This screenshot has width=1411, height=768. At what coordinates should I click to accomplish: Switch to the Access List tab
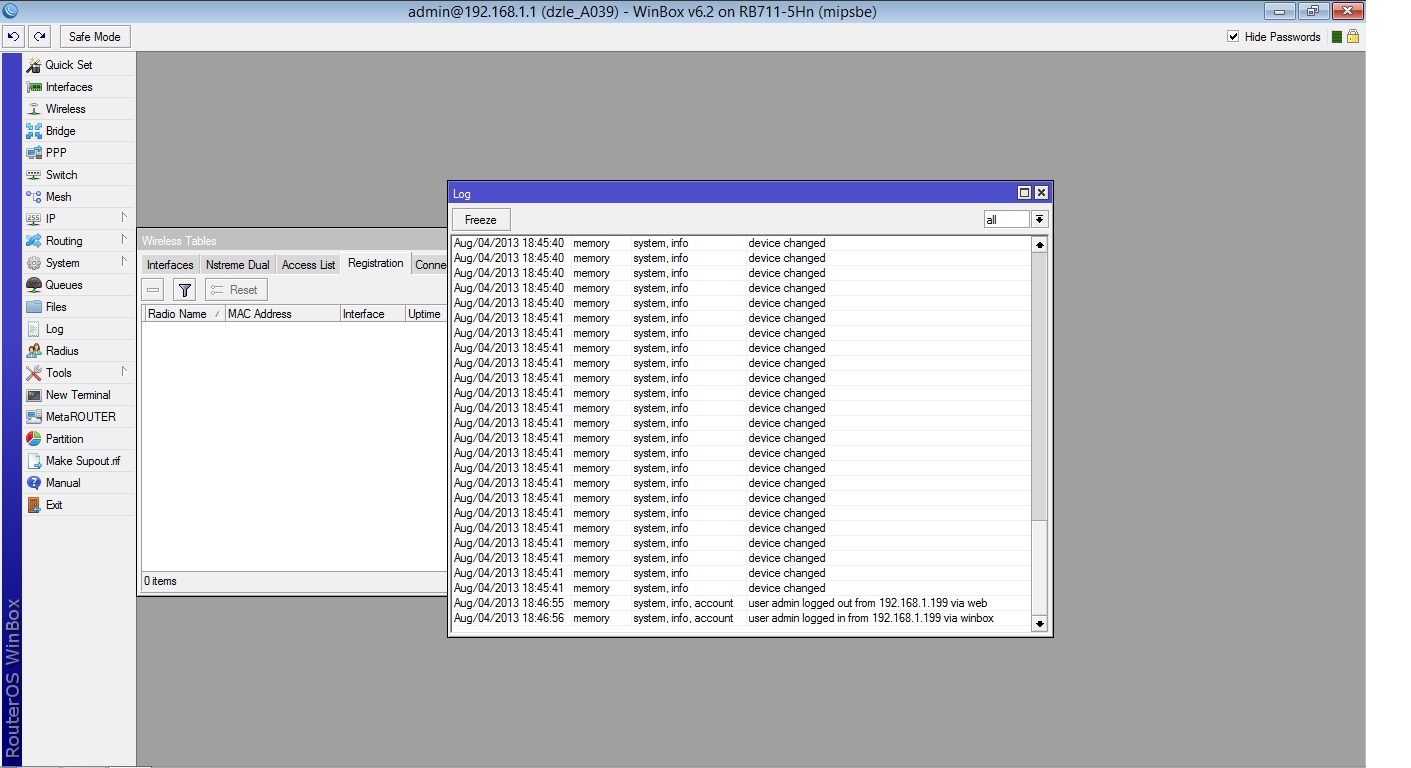[x=307, y=264]
